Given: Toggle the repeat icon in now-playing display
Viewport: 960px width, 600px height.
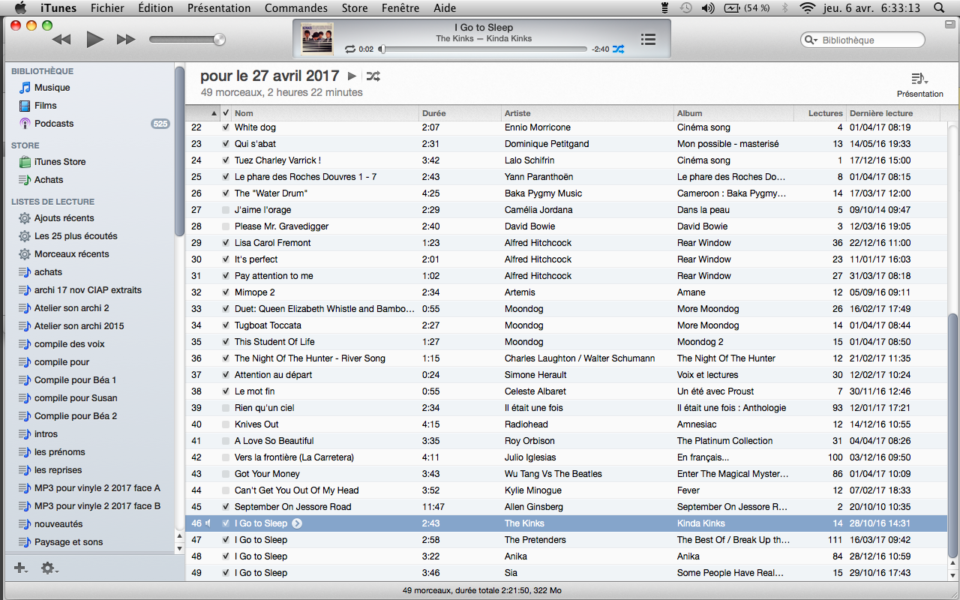Looking at the screenshot, I should coord(350,49).
